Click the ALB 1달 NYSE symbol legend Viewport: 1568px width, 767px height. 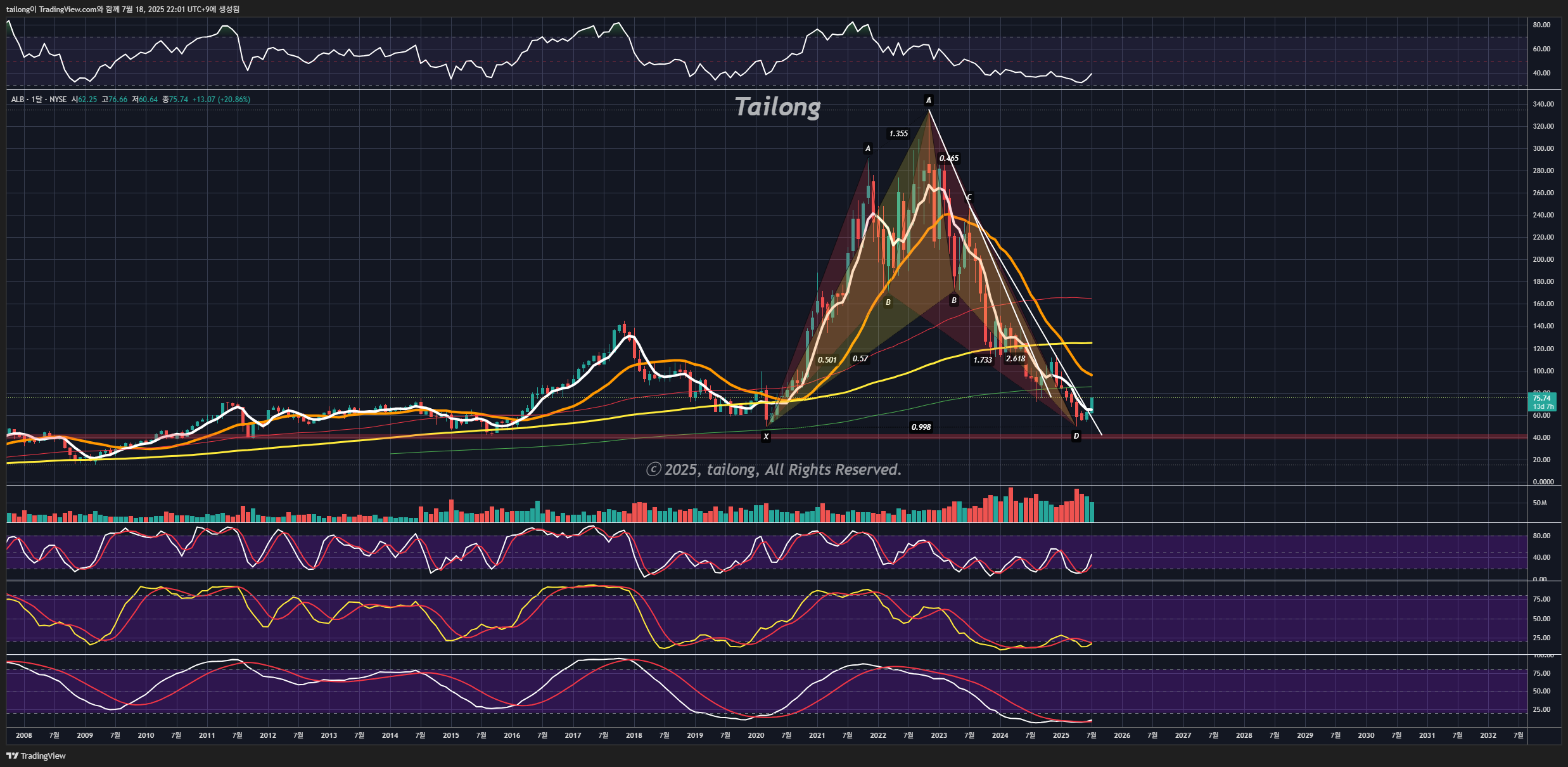tap(39, 100)
